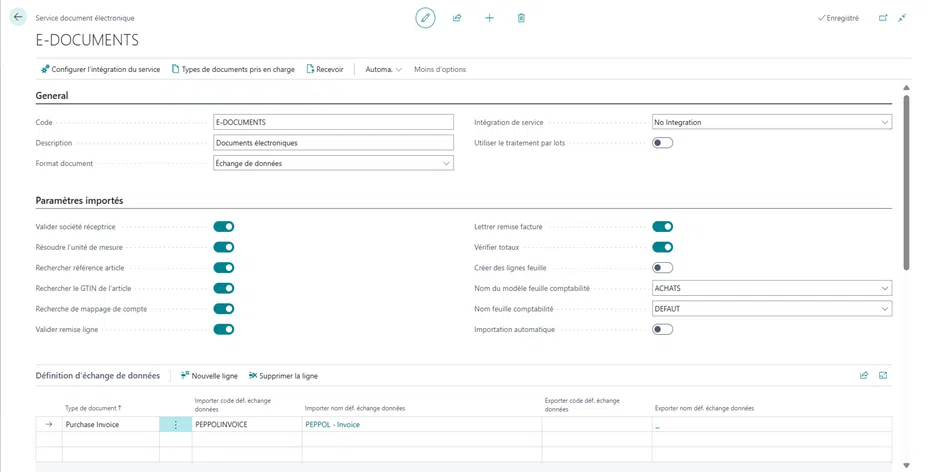
Task: Click Importer code déf. échange données header
Action: (x=232, y=404)
